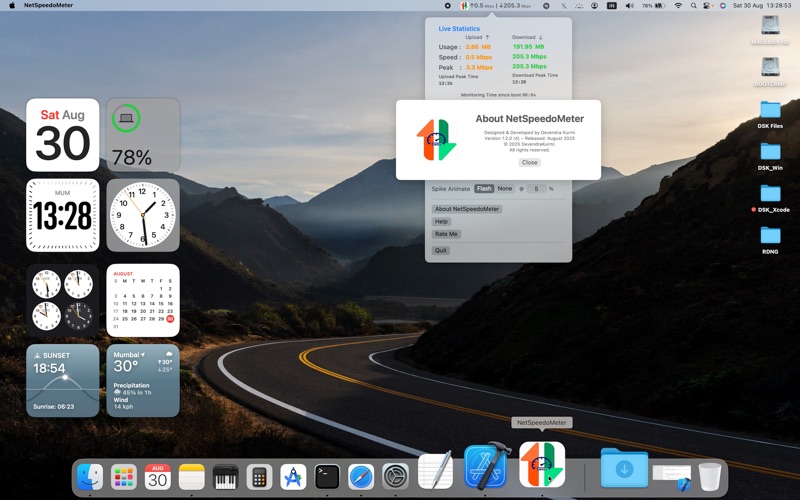Click upload speed value 0.5 Mbps
Screen dimensions: 800x500
(479, 57)
